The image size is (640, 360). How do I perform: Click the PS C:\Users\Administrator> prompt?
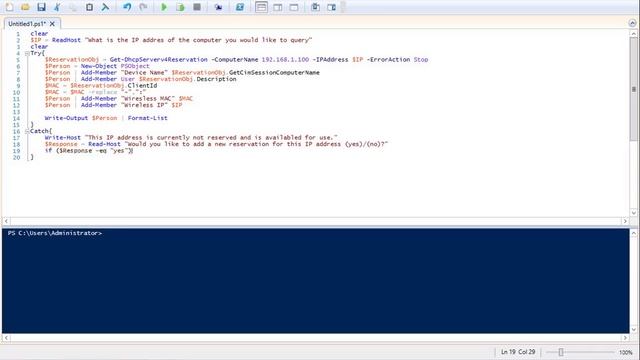click(x=55, y=233)
